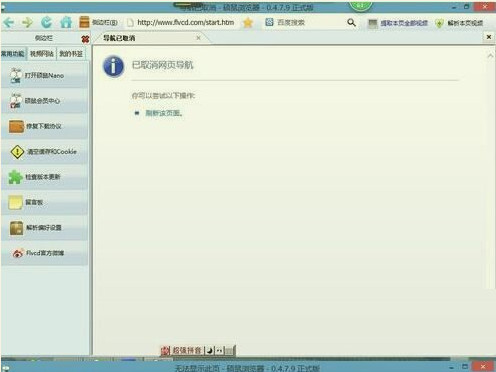This screenshot has height=372, width=496.
Task: Open 打开硕鼠Nano from the sidebar
Action: [44, 75]
